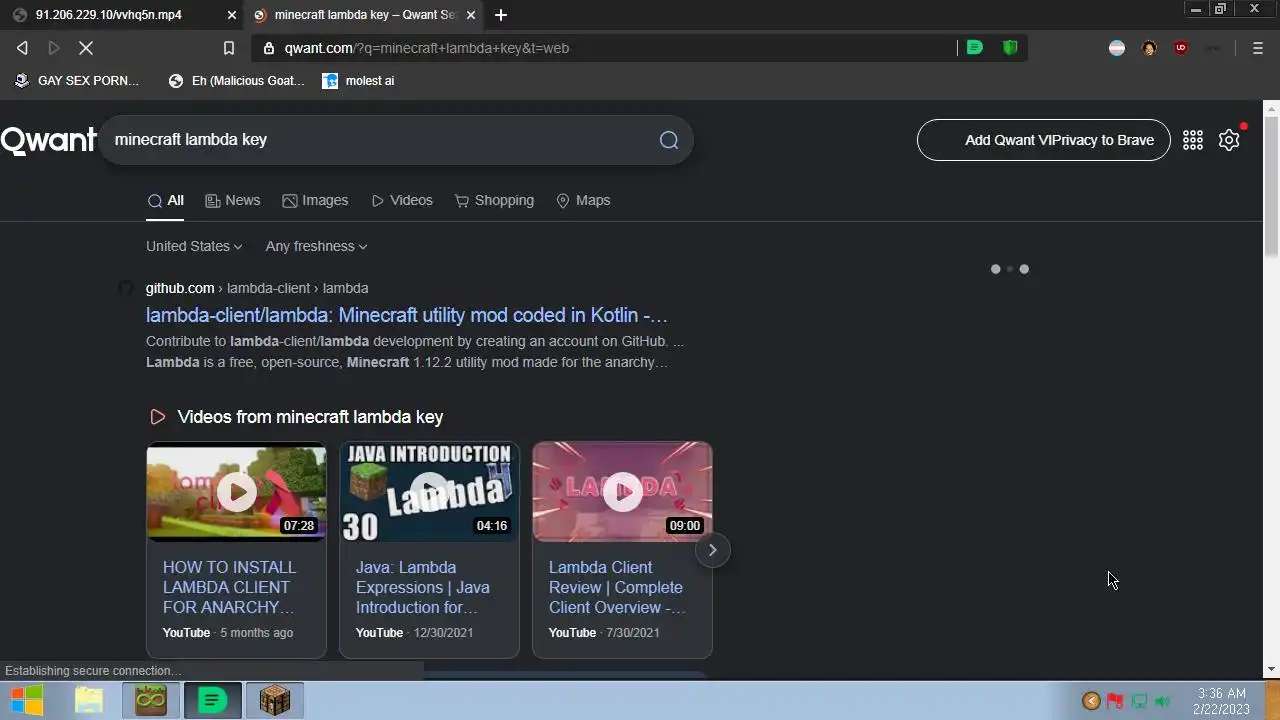This screenshot has height=720, width=1280.
Task: Expand the Any freshness dropdown
Action: (316, 246)
